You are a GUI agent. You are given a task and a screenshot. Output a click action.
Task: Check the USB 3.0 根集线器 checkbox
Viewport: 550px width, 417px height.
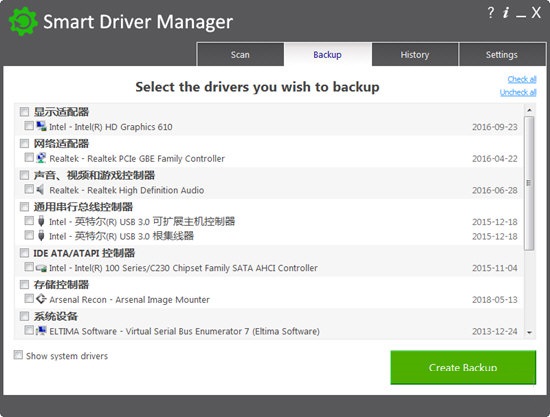click(29, 235)
